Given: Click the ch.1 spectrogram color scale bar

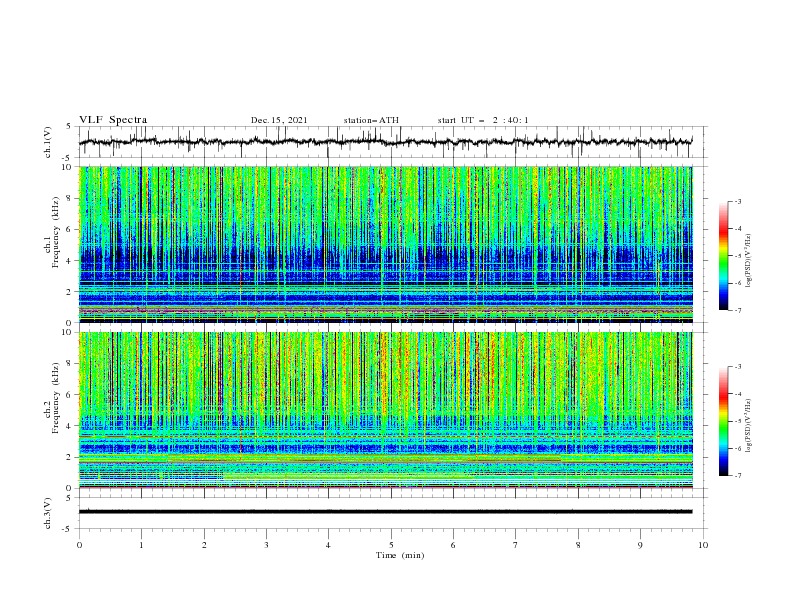Looking at the screenshot, I should [x=723, y=256].
